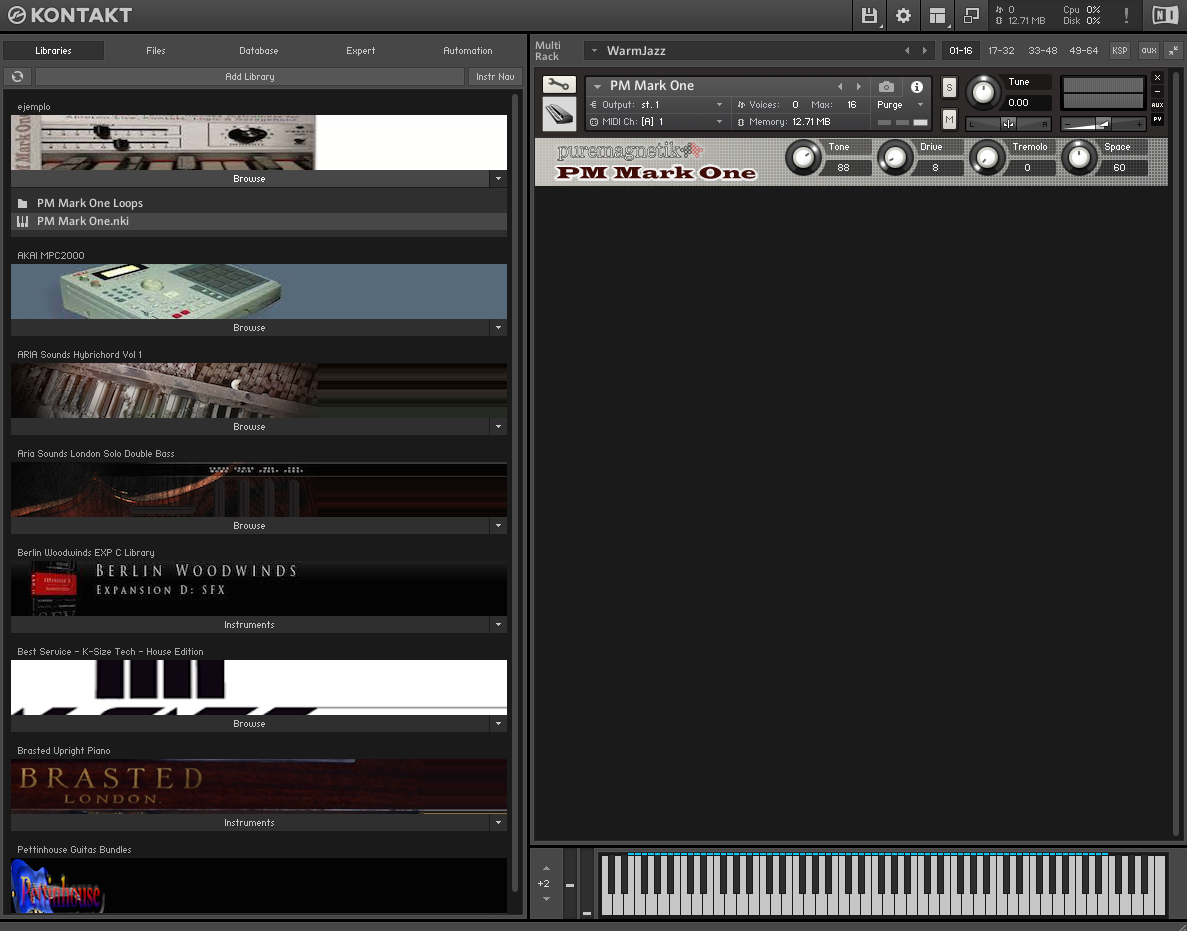
Task: Shift keyboard octave up arrow
Action: tap(547, 868)
